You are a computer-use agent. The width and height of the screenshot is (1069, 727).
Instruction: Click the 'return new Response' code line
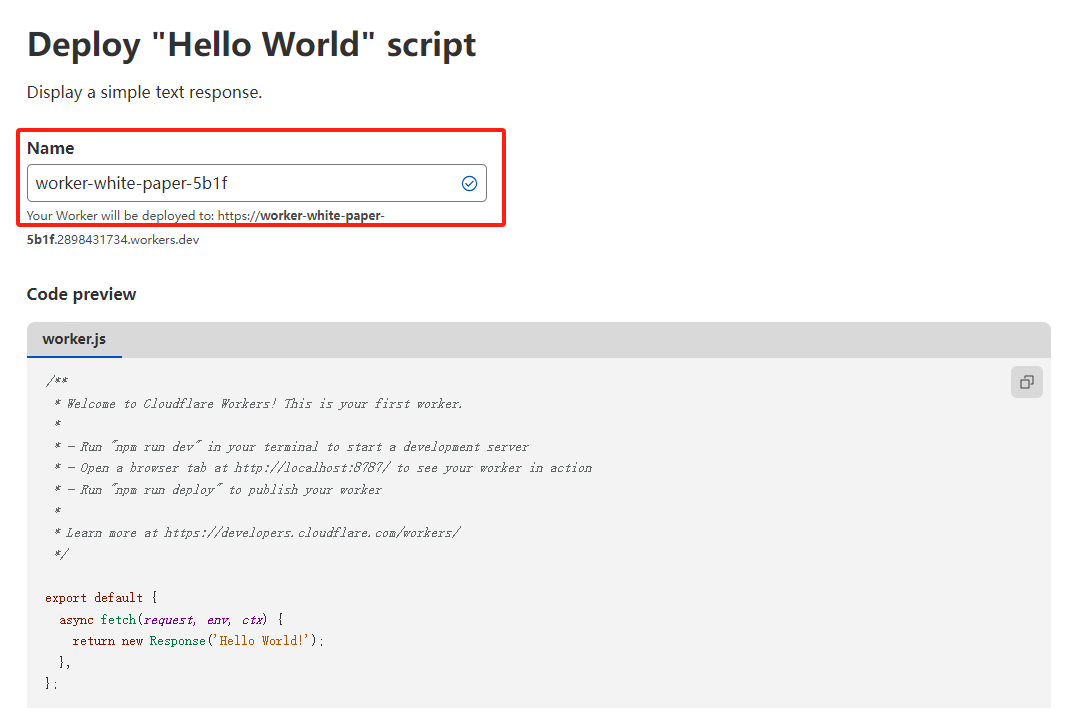pyautogui.click(x=198, y=641)
